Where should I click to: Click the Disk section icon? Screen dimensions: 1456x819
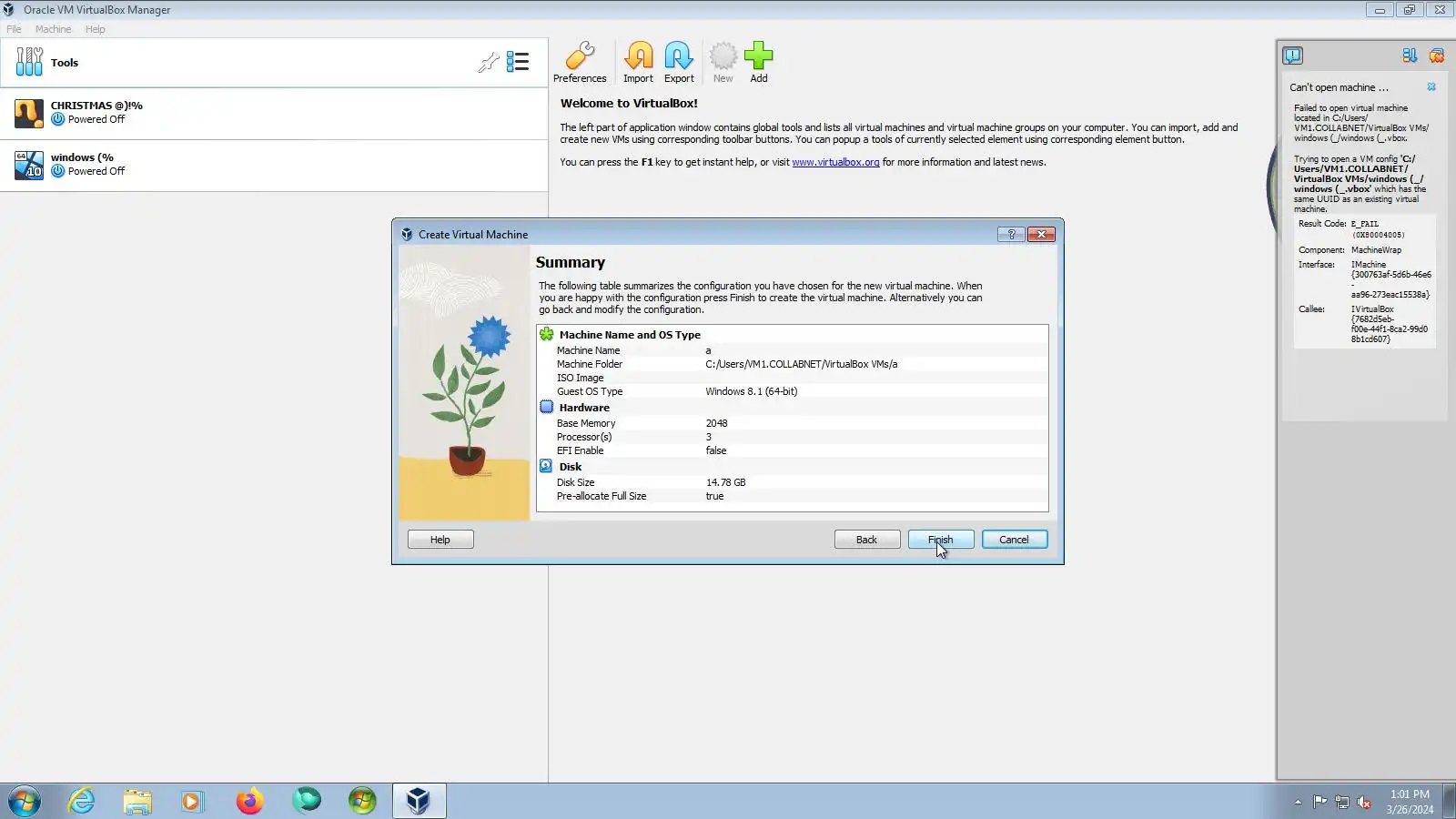click(x=547, y=467)
